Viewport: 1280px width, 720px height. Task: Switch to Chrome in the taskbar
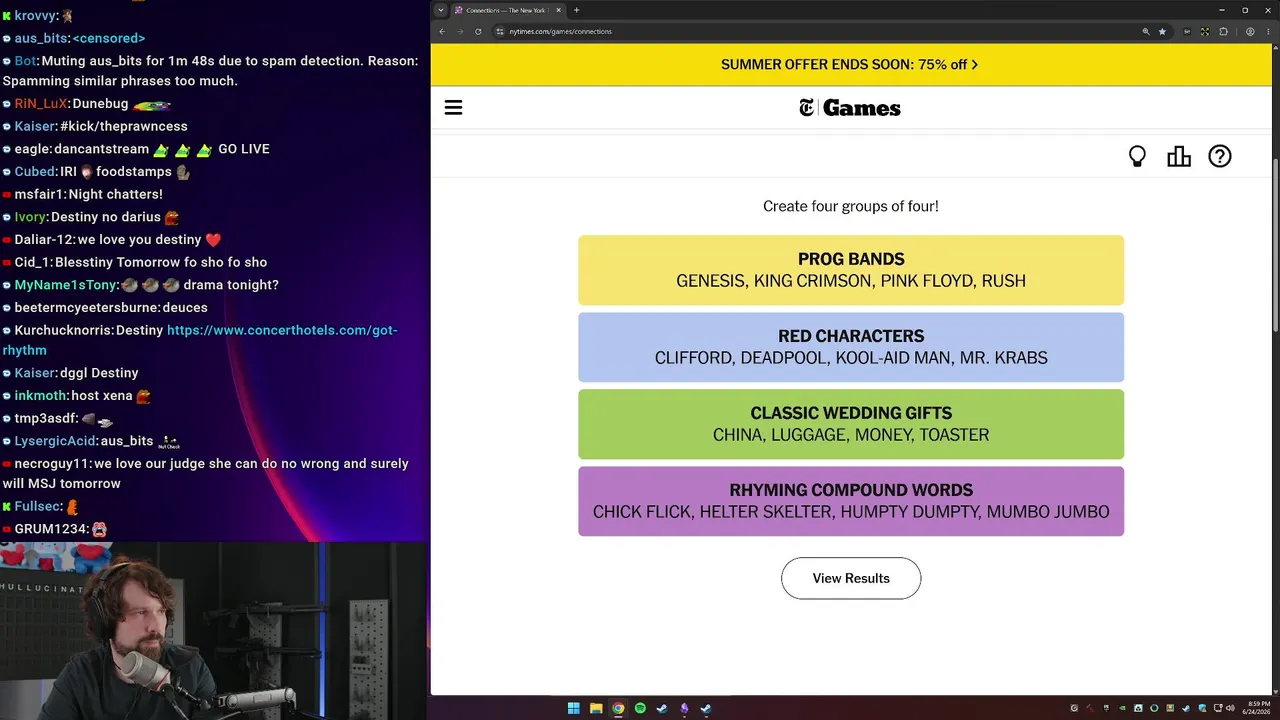coord(618,708)
